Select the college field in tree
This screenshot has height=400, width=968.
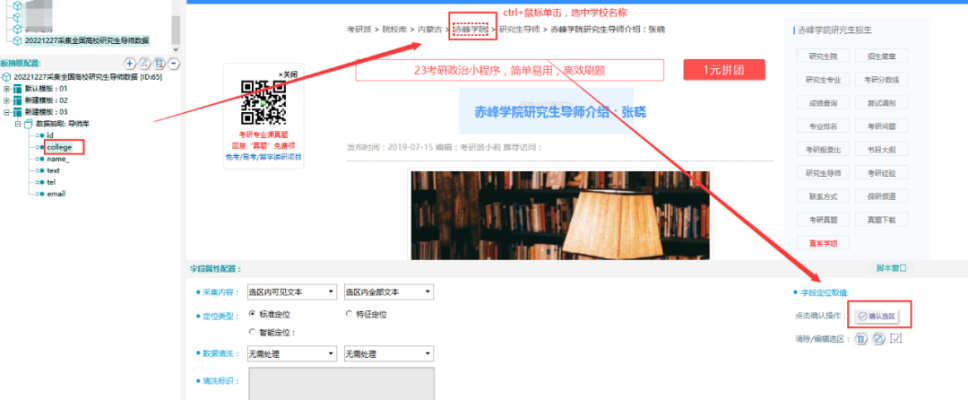pos(59,147)
